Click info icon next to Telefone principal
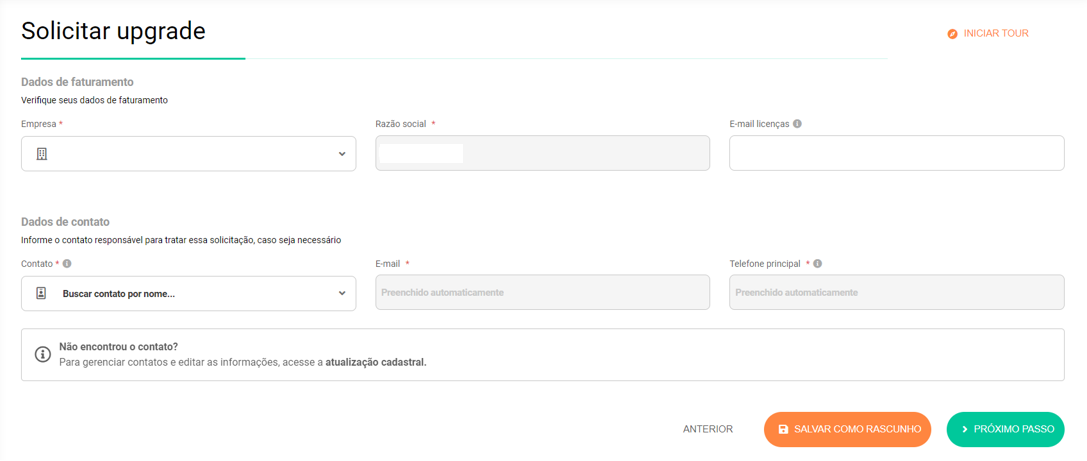1087x461 pixels. point(818,264)
